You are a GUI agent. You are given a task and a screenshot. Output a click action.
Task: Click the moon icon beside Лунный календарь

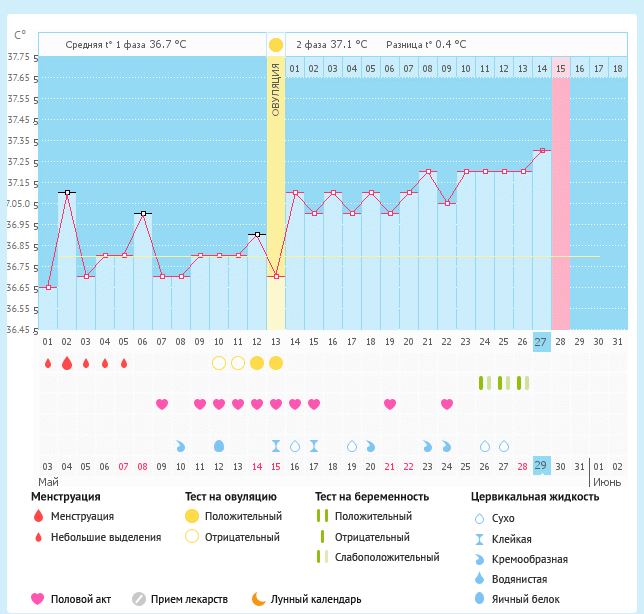[259, 599]
